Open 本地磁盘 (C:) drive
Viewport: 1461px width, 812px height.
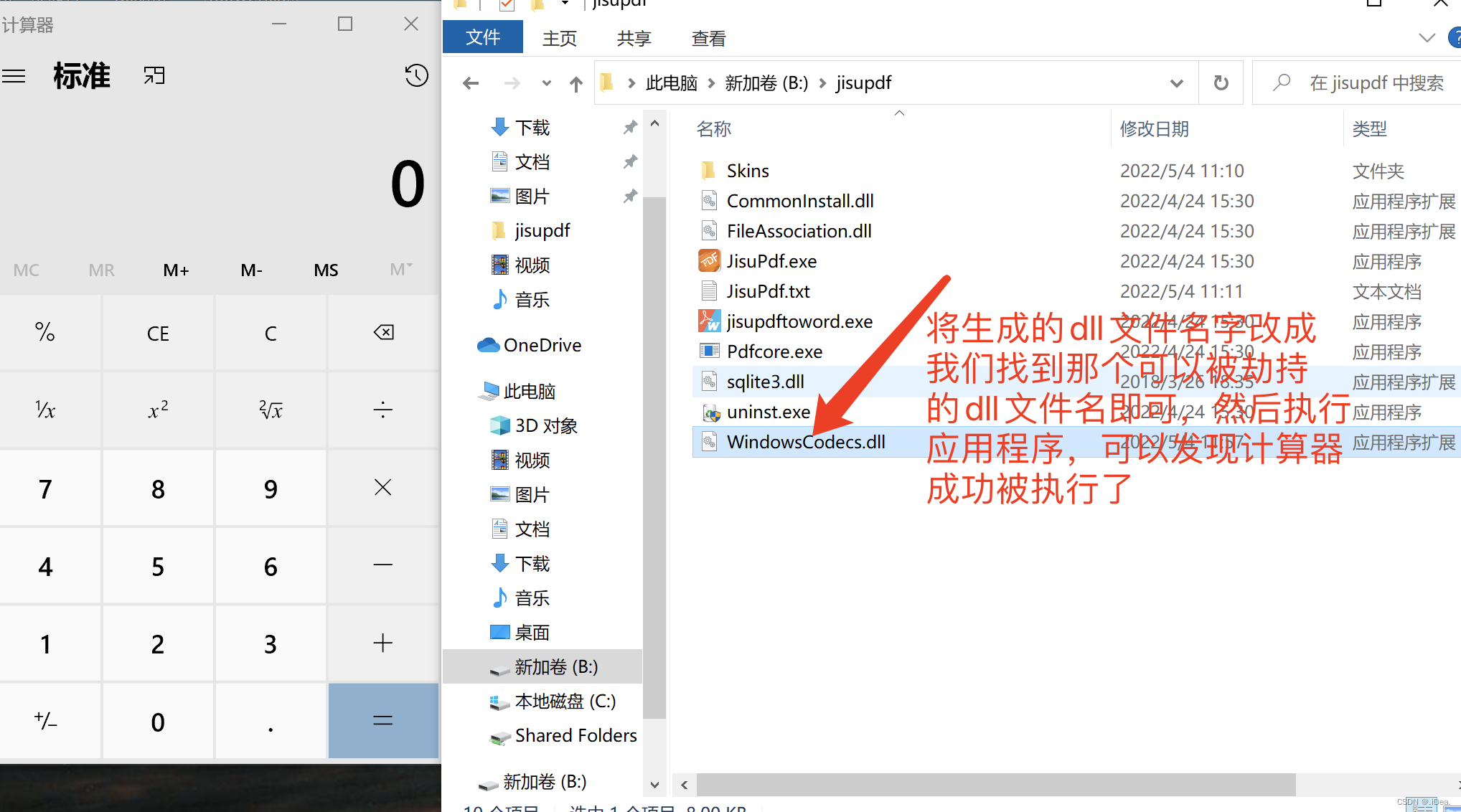coord(565,701)
